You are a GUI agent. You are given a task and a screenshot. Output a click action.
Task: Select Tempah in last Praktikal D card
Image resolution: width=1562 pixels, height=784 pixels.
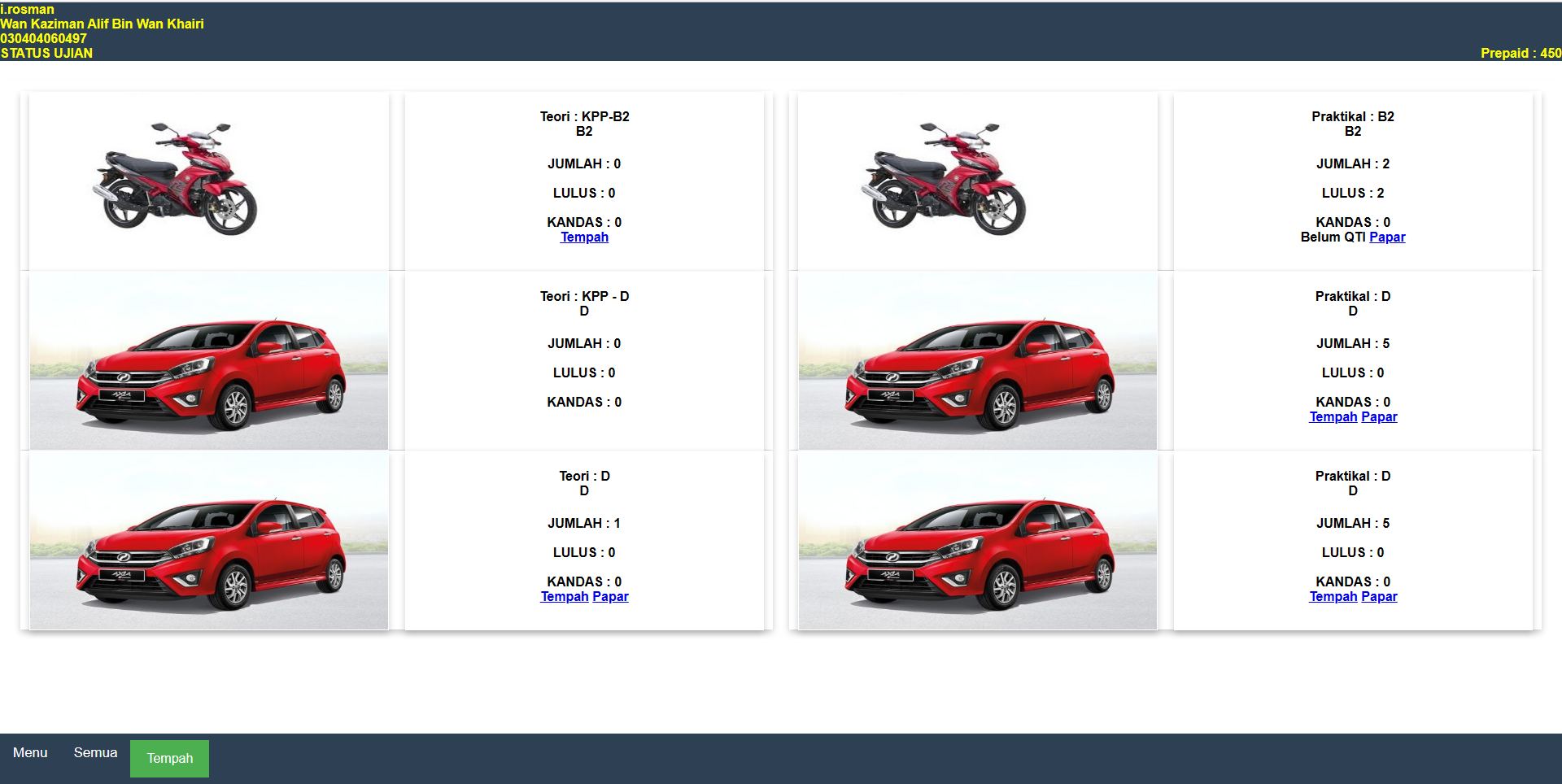coord(1333,597)
